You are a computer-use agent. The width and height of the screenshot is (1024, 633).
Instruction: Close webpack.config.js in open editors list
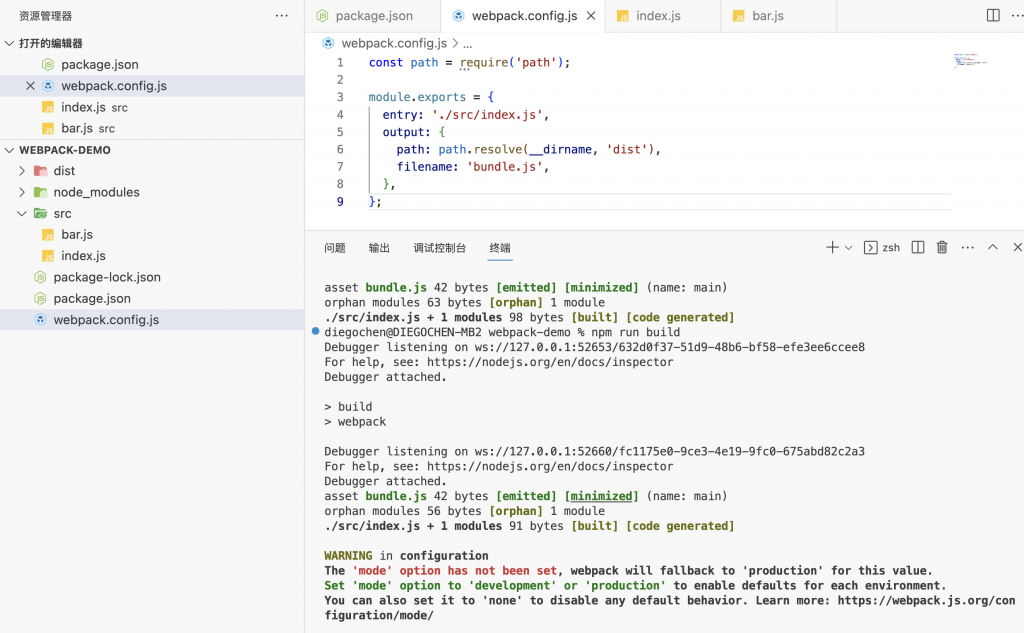30,86
